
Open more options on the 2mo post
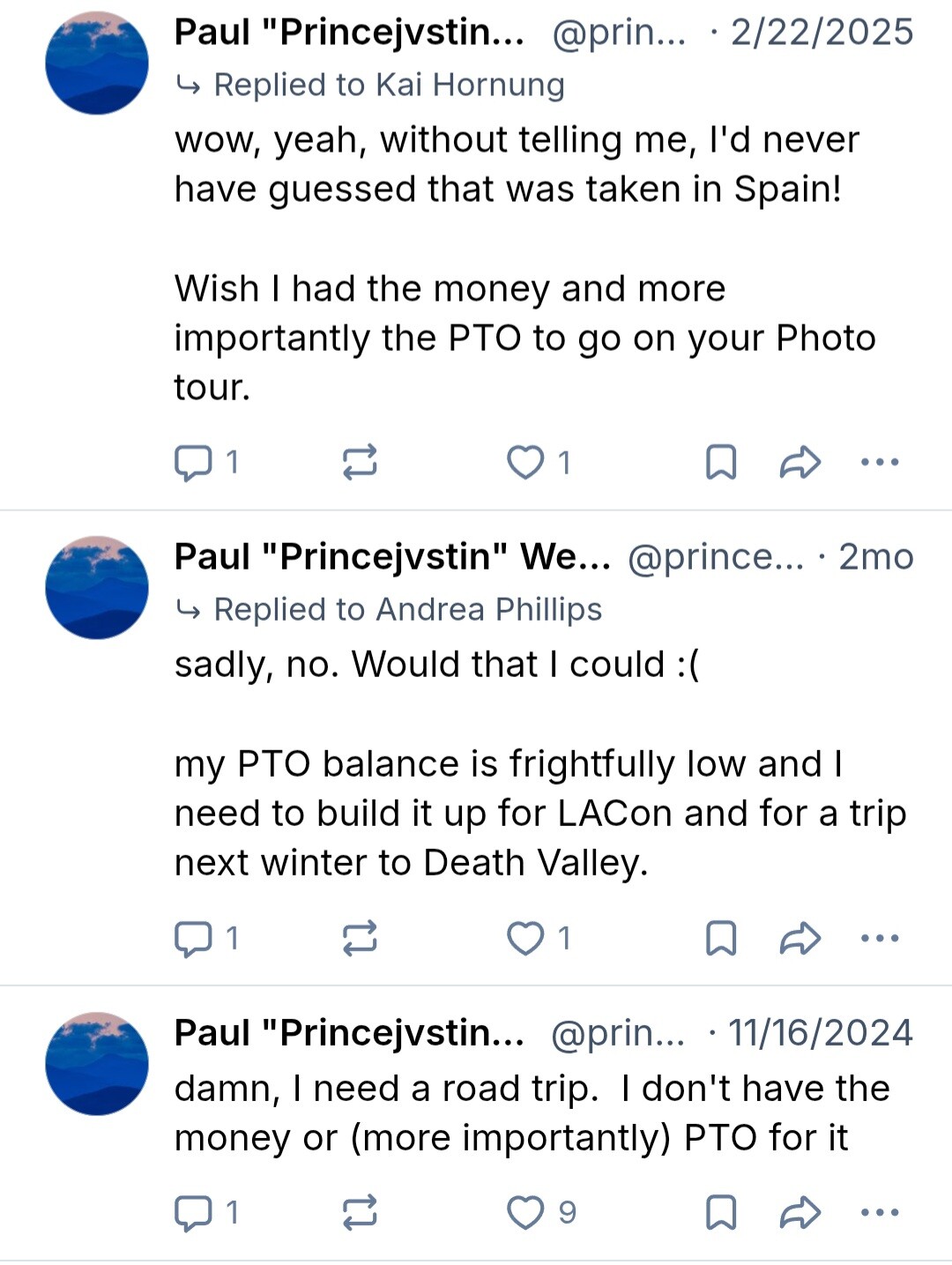(x=879, y=938)
